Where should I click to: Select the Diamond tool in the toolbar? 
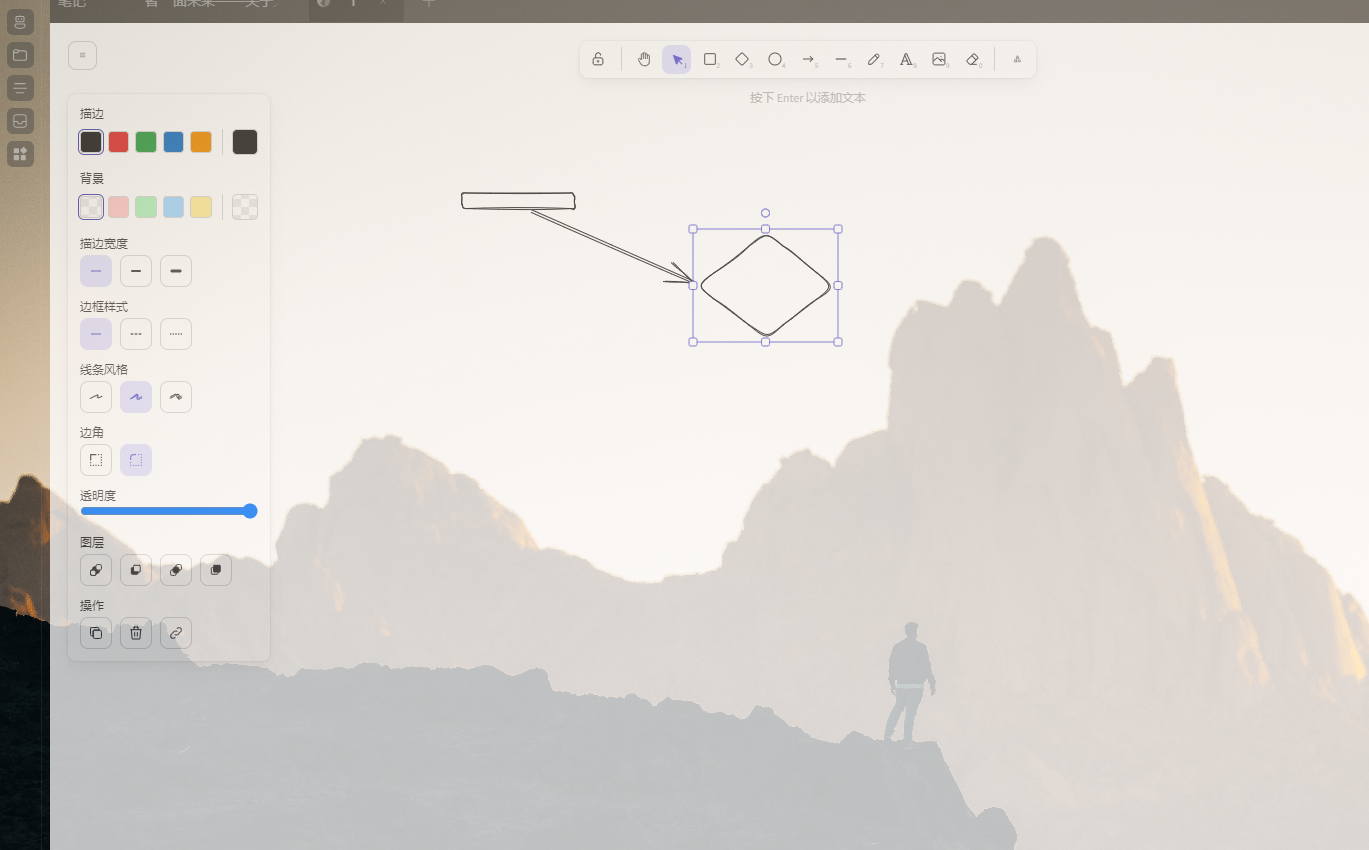pos(742,60)
